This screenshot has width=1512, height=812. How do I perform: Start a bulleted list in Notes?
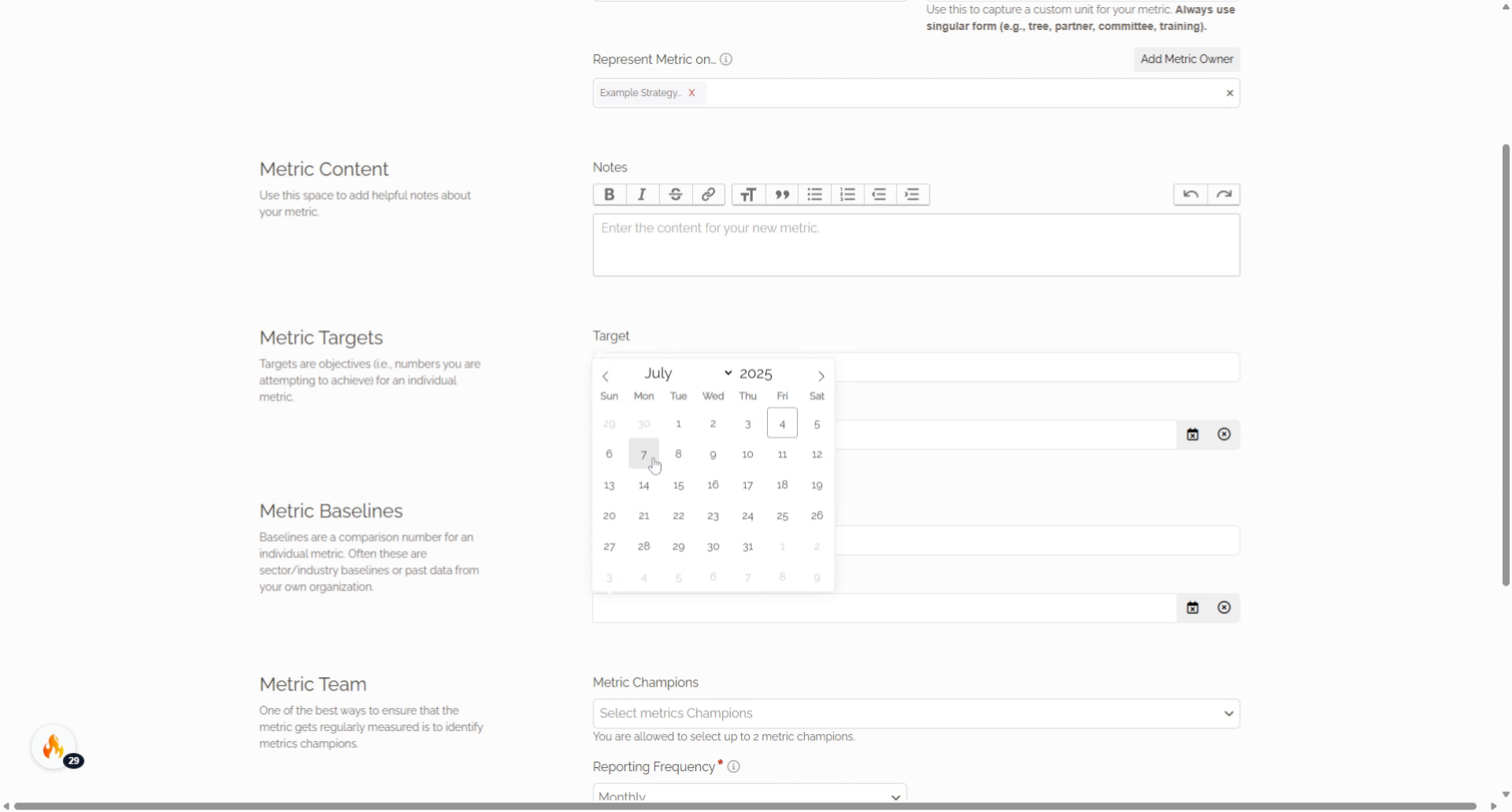coord(814,195)
